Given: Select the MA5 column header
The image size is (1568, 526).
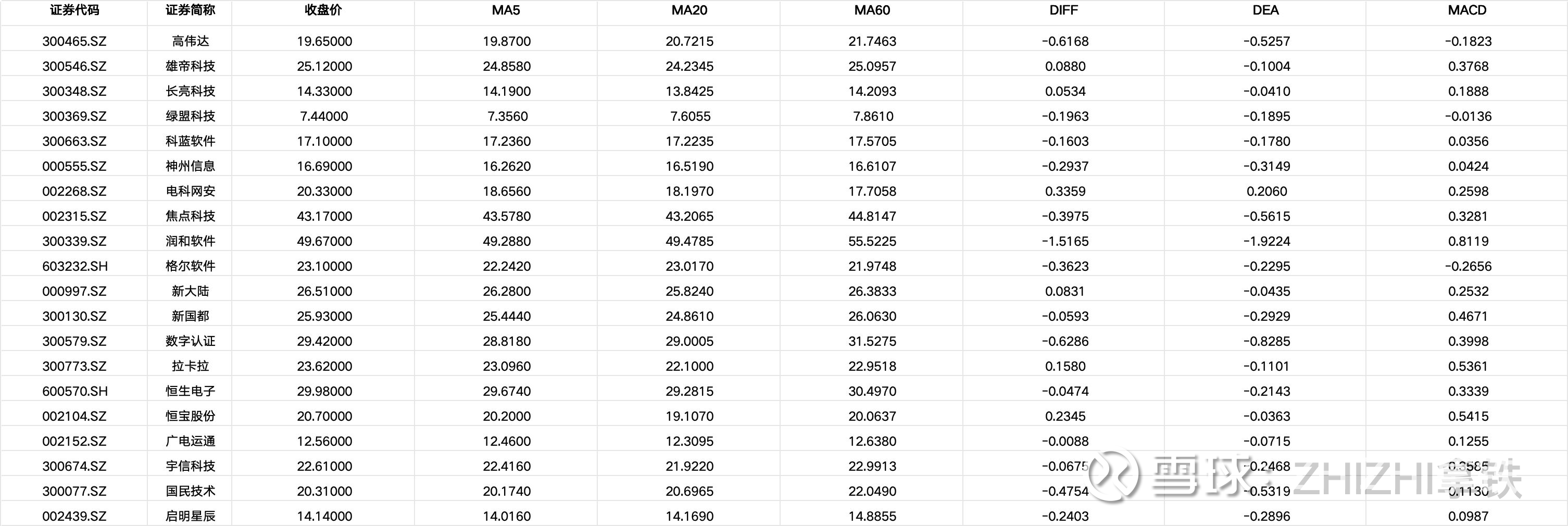Looking at the screenshot, I should point(506,10).
